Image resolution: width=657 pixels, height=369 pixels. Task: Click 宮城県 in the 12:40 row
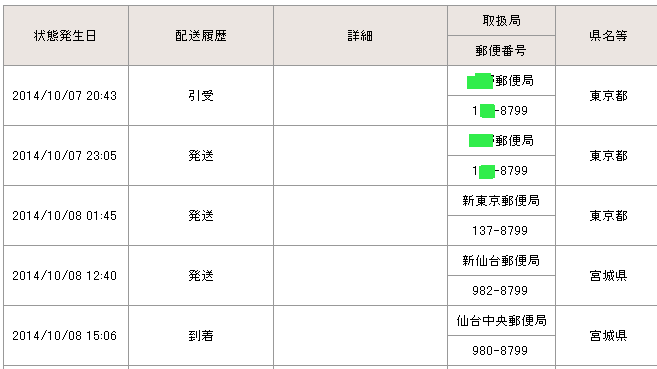click(608, 276)
